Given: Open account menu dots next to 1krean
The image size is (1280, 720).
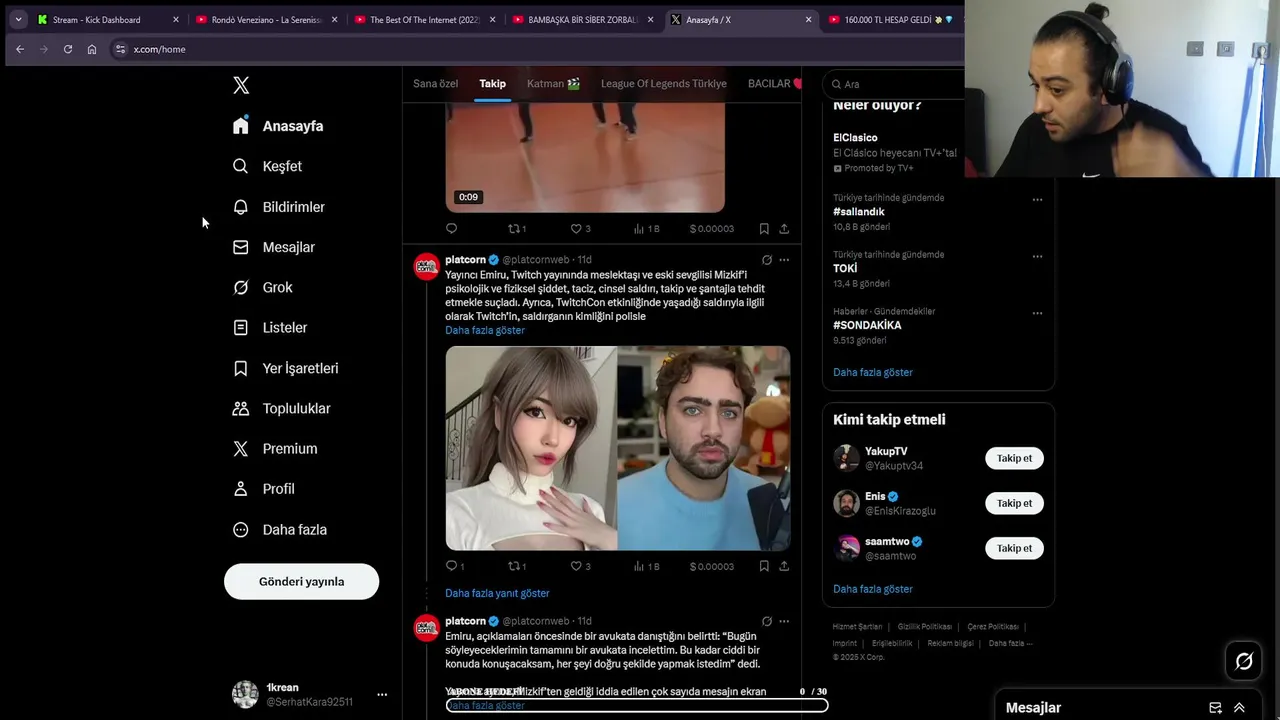Looking at the screenshot, I should (x=382, y=694).
